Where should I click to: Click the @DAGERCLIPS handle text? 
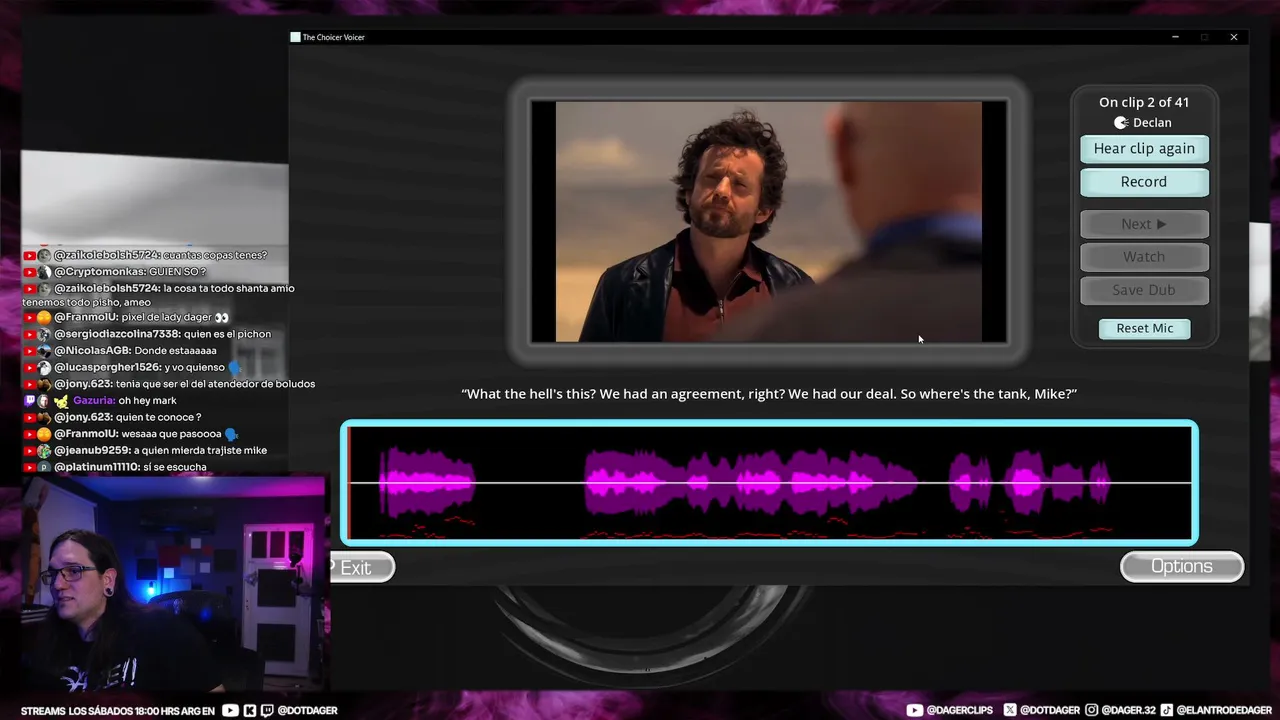coord(960,710)
